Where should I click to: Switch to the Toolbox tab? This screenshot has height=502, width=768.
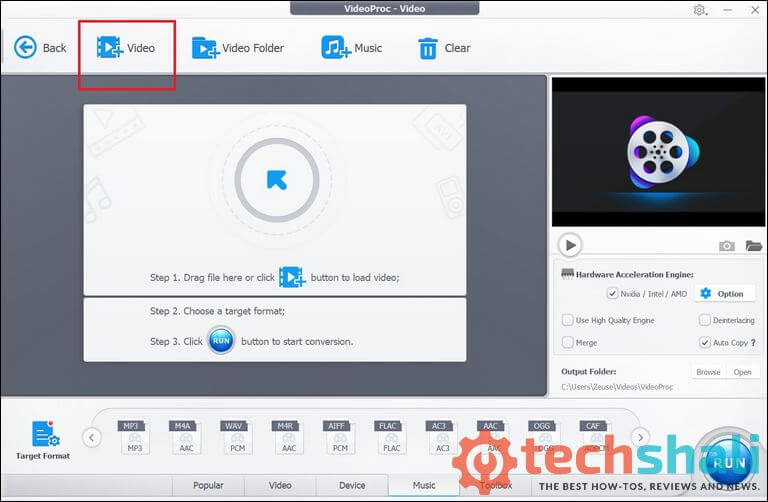[496, 485]
